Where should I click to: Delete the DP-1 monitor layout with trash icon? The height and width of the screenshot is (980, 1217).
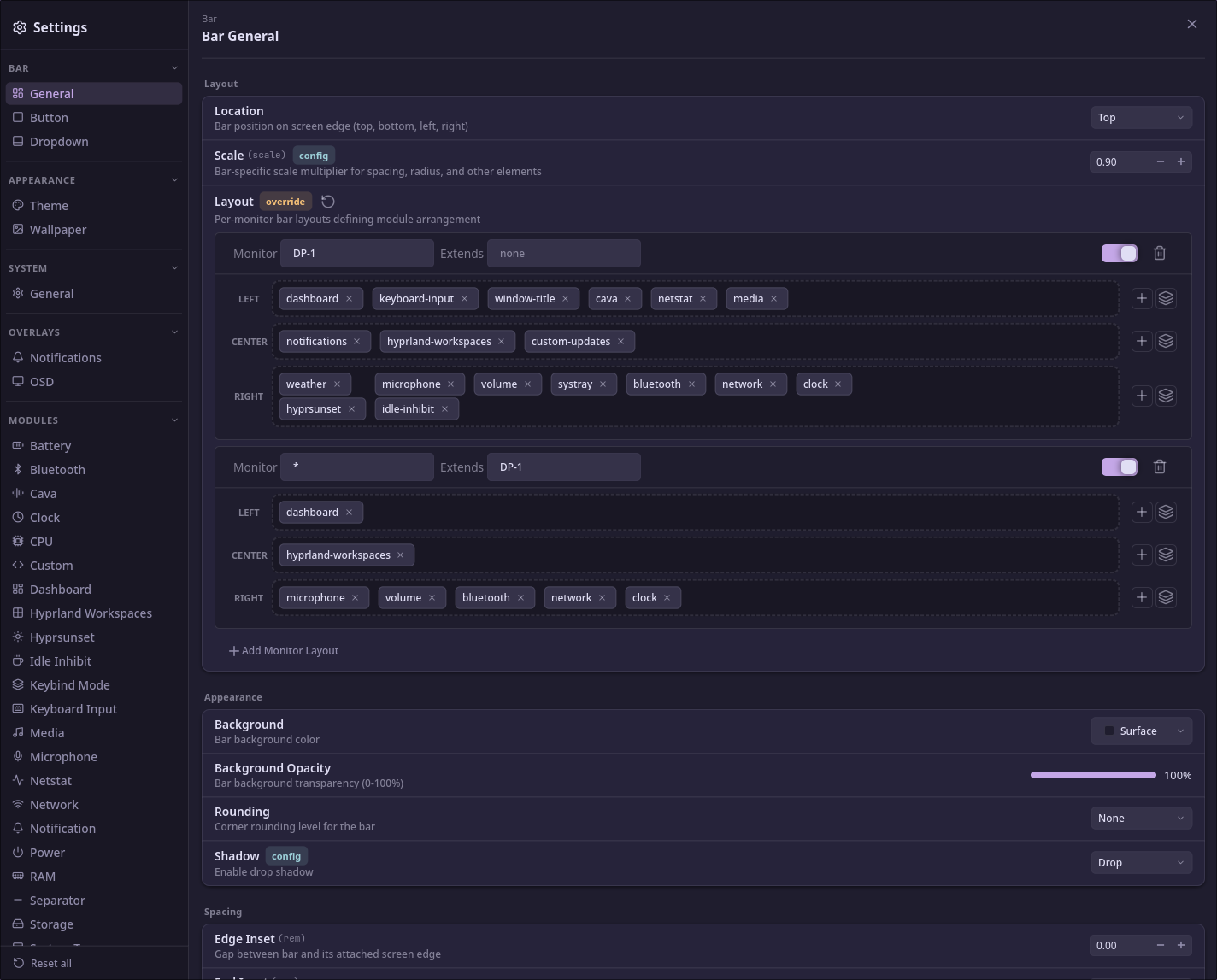1160,253
